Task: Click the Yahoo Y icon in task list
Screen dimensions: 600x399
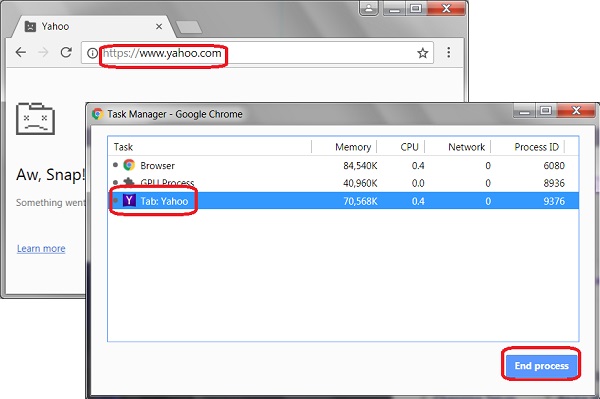Action: point(129,200)
